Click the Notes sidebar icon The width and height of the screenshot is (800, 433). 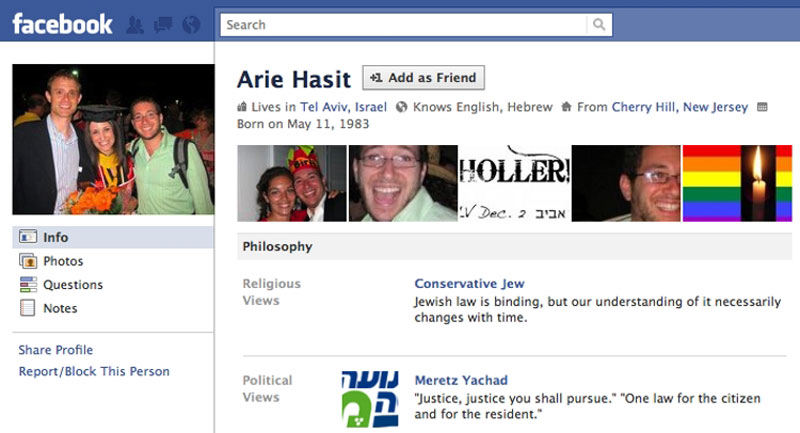28,308
